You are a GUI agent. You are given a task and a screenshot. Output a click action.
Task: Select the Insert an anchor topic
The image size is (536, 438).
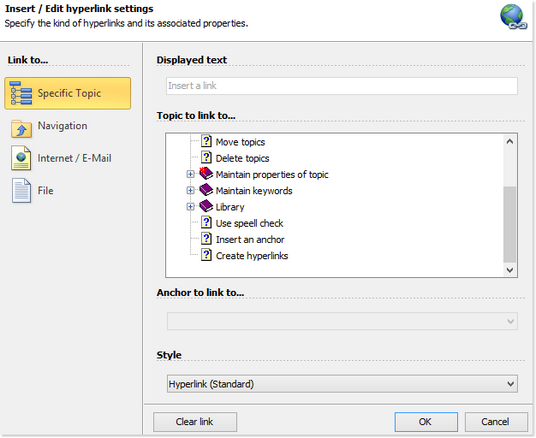250,240
